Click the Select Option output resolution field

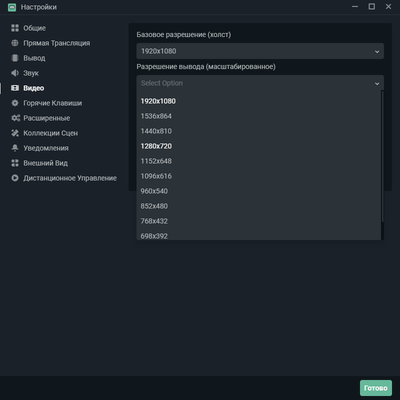coord(260,83)
